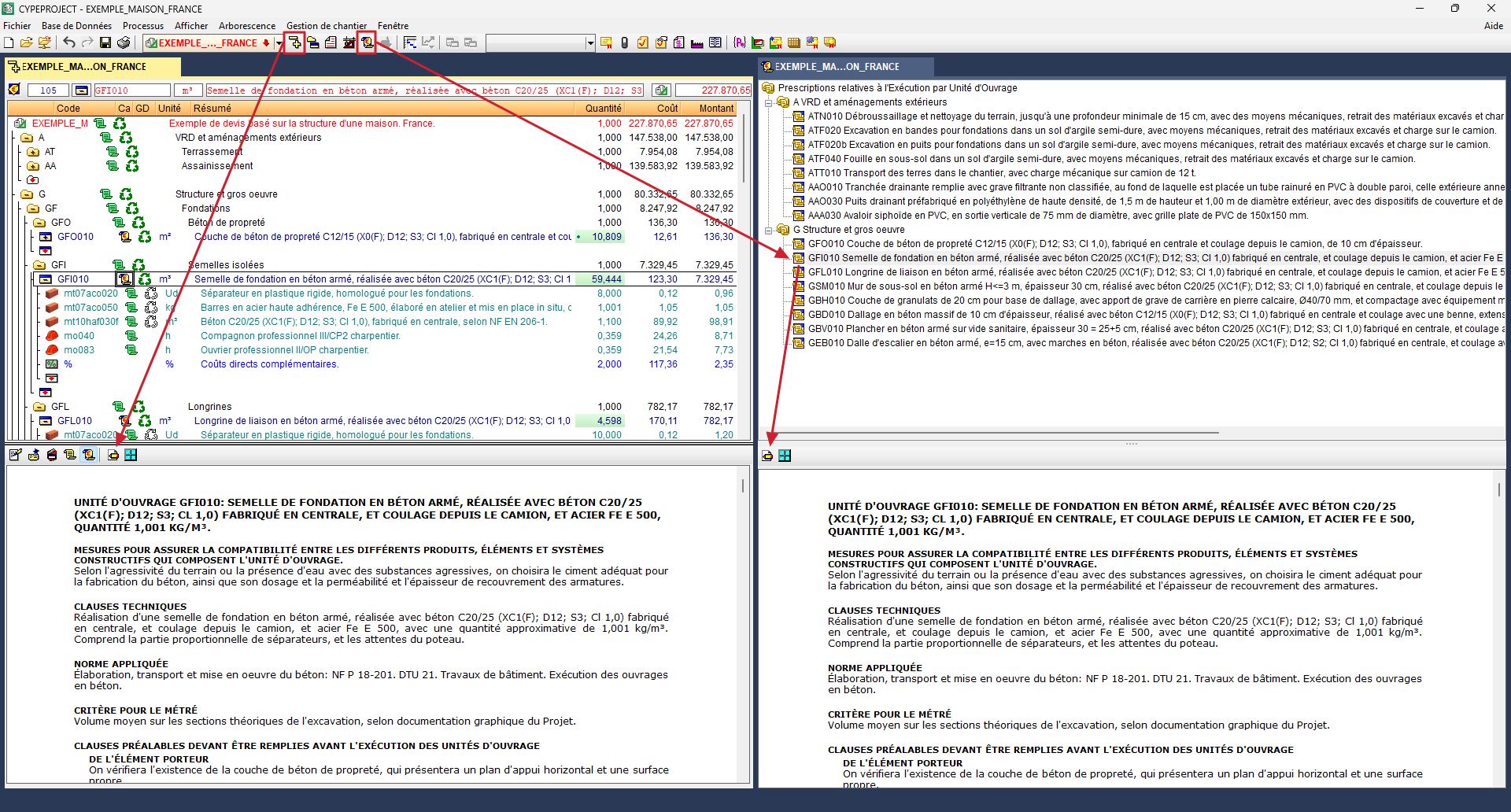Screen dimensions: 1511x812
Task: Click the euro scroll icon on the GFI010 row
Action: click(x=125, y=279)
